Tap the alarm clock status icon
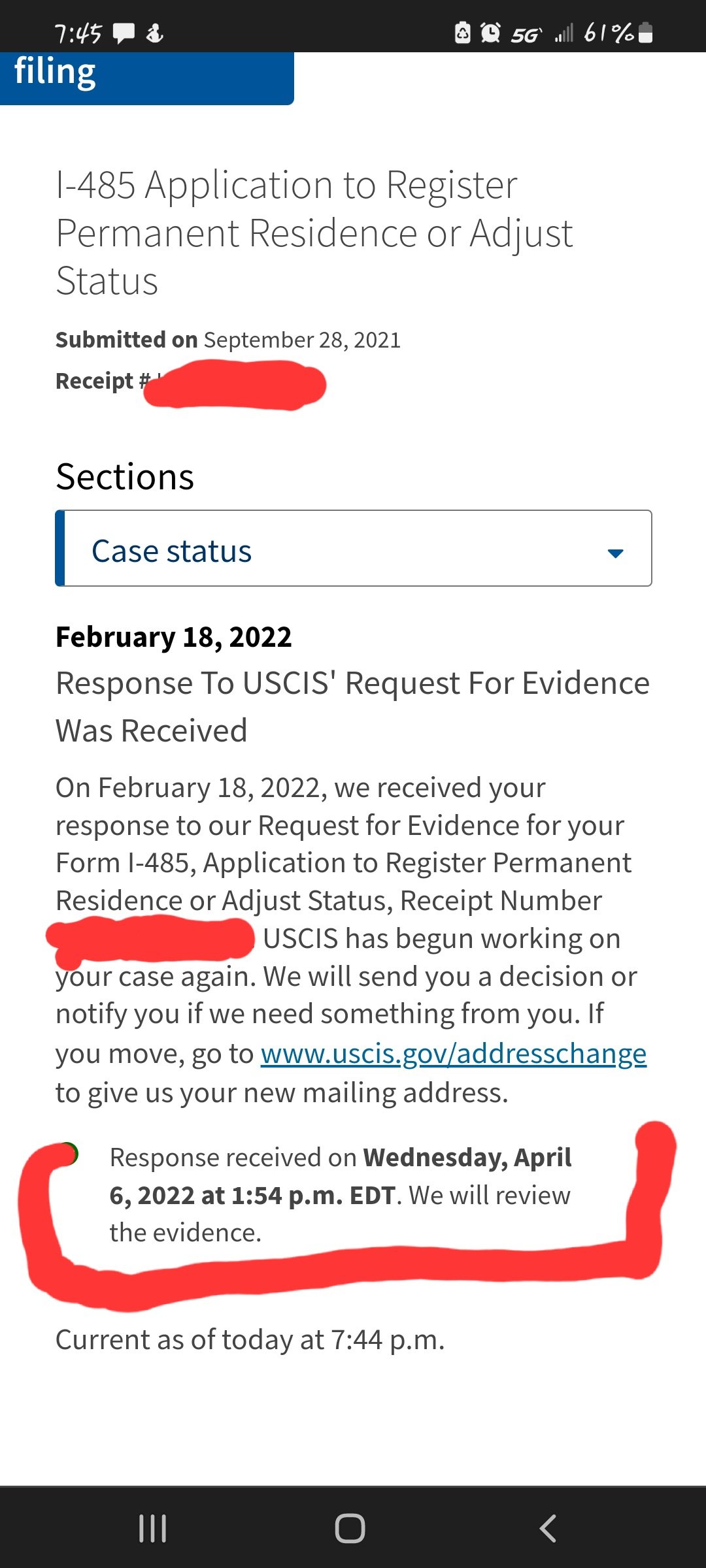The height and width of the screenshot is (1568, 706). click(x=490, y=33)
